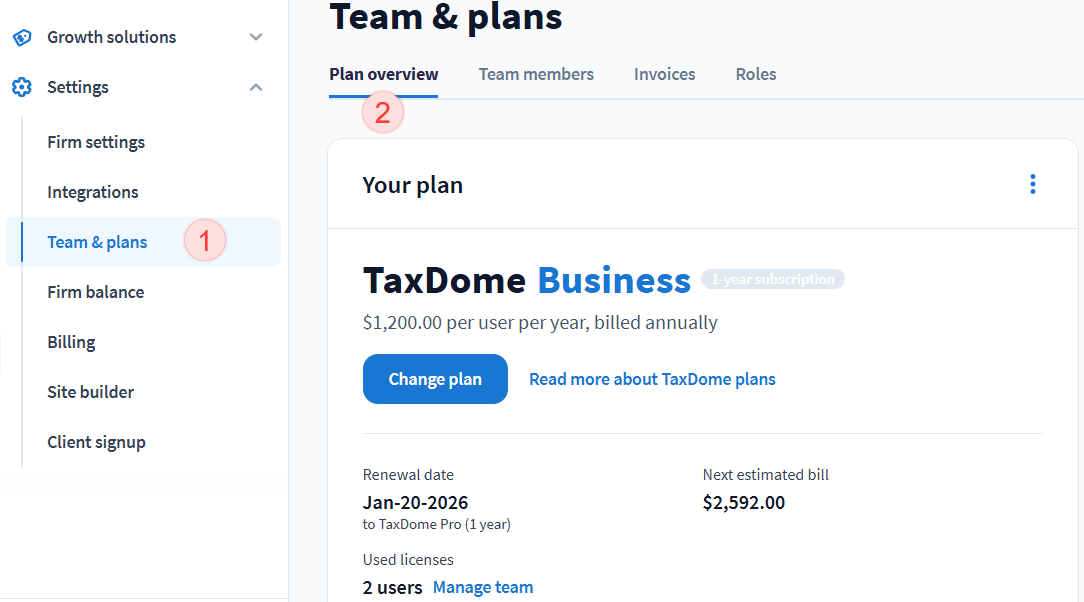
Task: Collapse the Settings section chevron
Action: pos(256,87)
